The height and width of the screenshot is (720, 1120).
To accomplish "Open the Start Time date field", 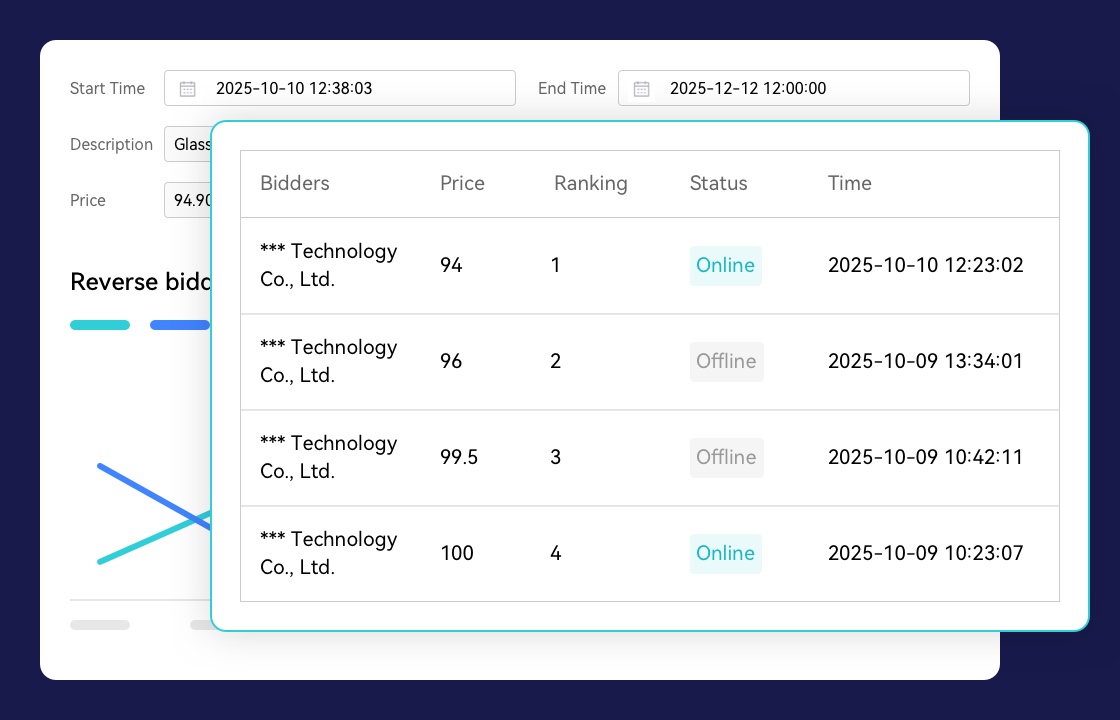I will 340,88.
